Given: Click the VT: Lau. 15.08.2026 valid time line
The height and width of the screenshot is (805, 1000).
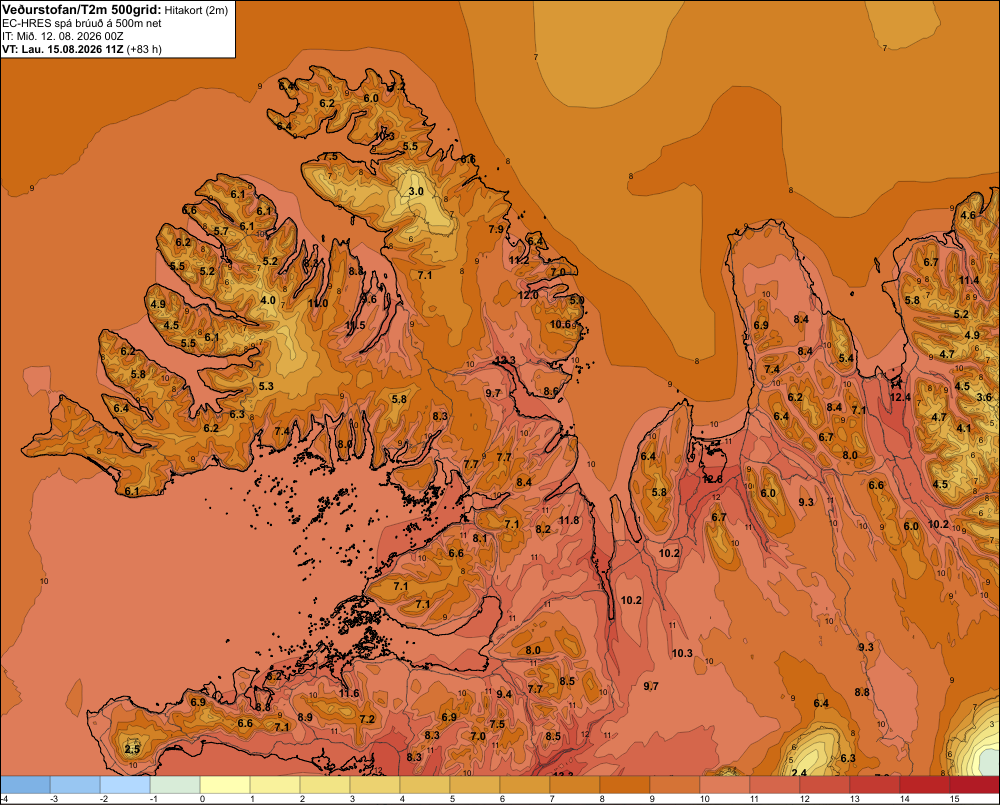Looking at the screenshot, I should (x=82, y=49).
